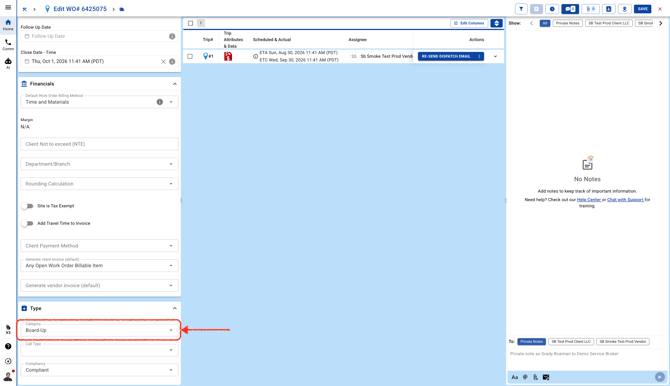This screenshot has height=386, width=670.
Task: Click Edit Columns button
Action: tap(469, 23)
